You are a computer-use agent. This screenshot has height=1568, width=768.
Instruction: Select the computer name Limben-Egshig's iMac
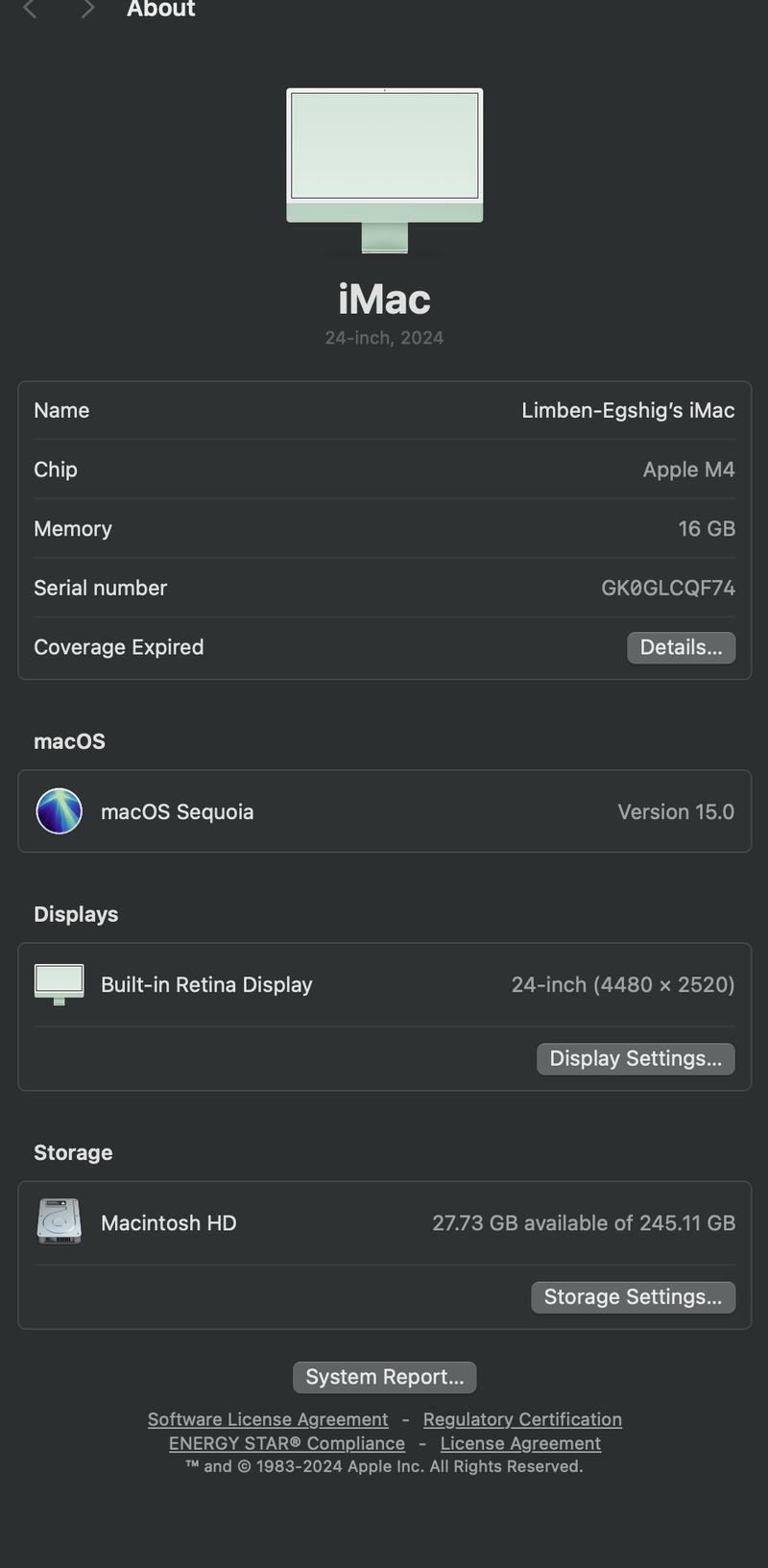click(628, 411)
